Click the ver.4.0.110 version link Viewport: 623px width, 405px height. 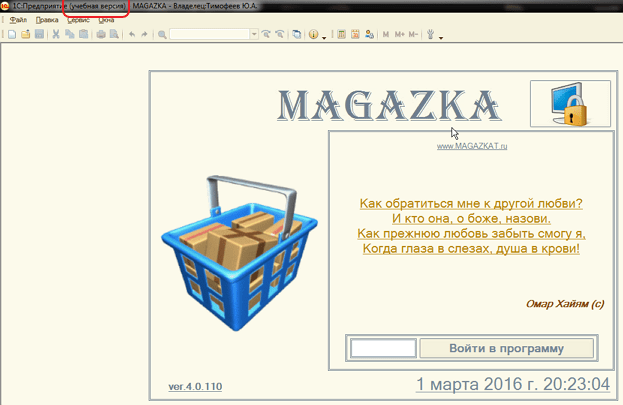(195, 386)
